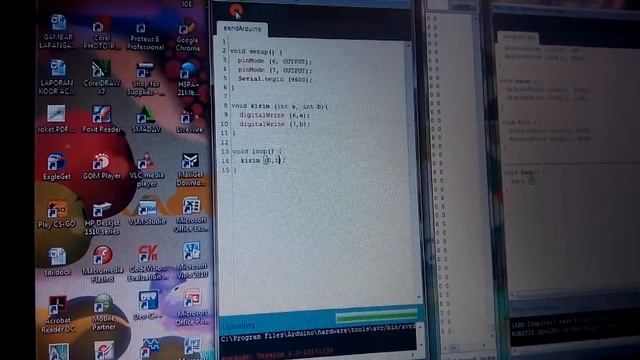The height and width of the screenshot is (360, 640).
Task: Open VLC media player shortcut
Action: (x=146, y=170)
